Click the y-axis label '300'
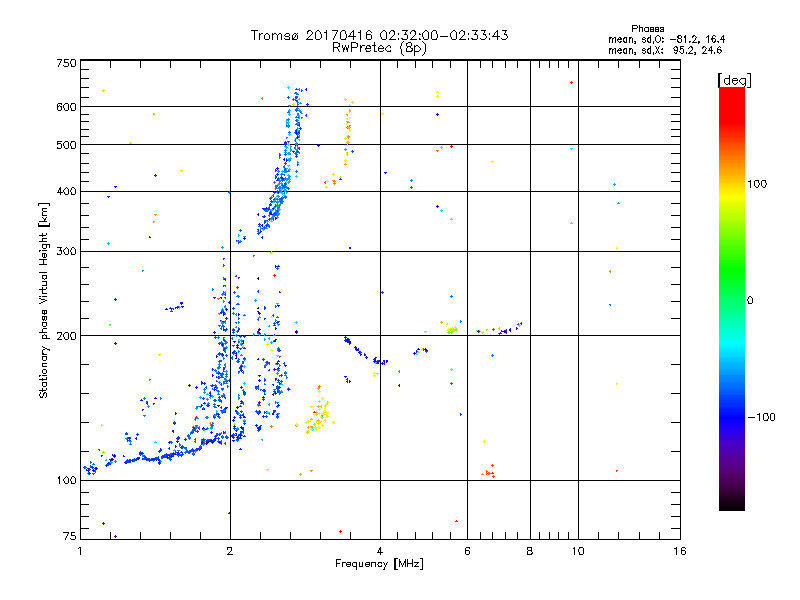The image size is (800, 600). click(x=66, y=251)
